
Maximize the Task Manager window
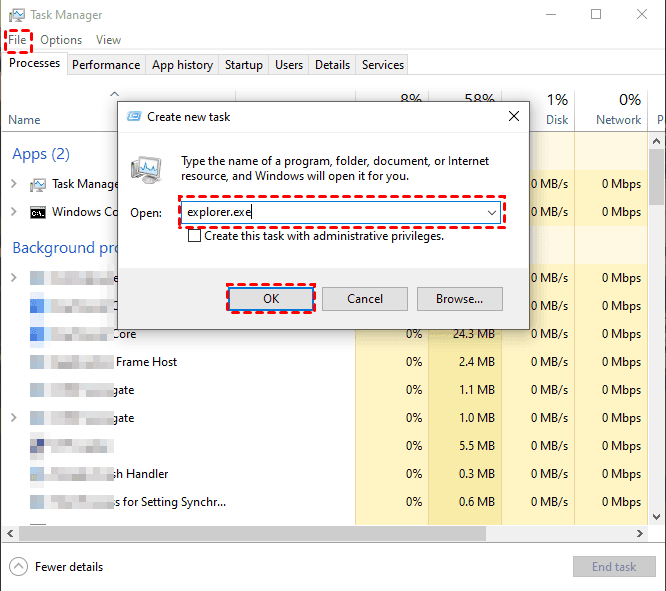point(596,14)
